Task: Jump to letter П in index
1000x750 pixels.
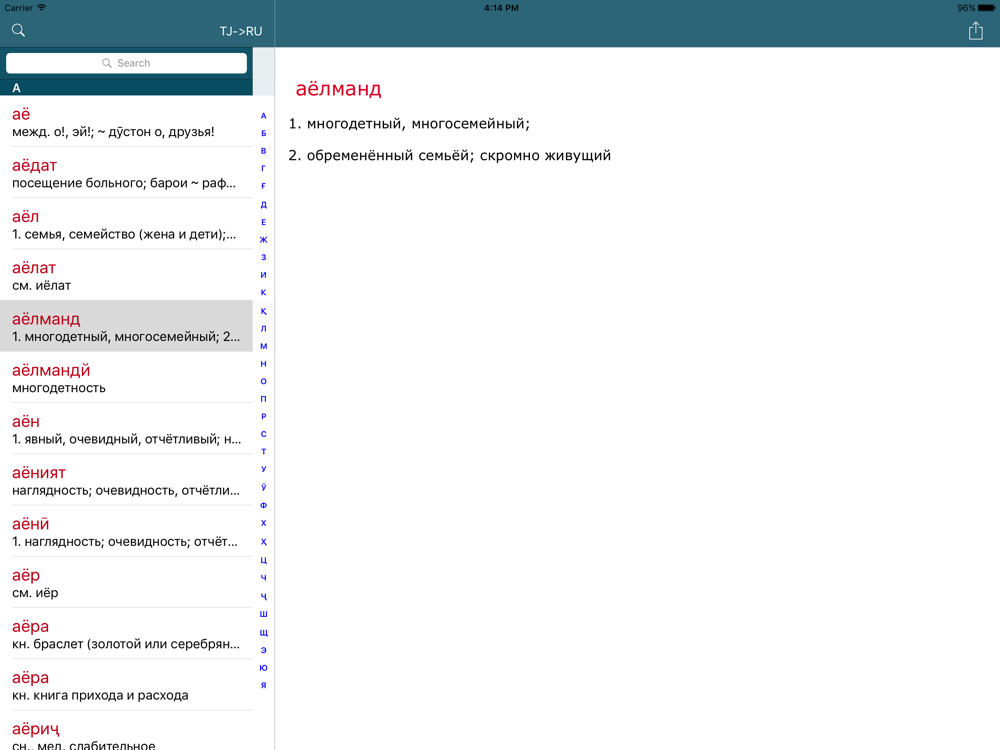Action: click(263, 399)
